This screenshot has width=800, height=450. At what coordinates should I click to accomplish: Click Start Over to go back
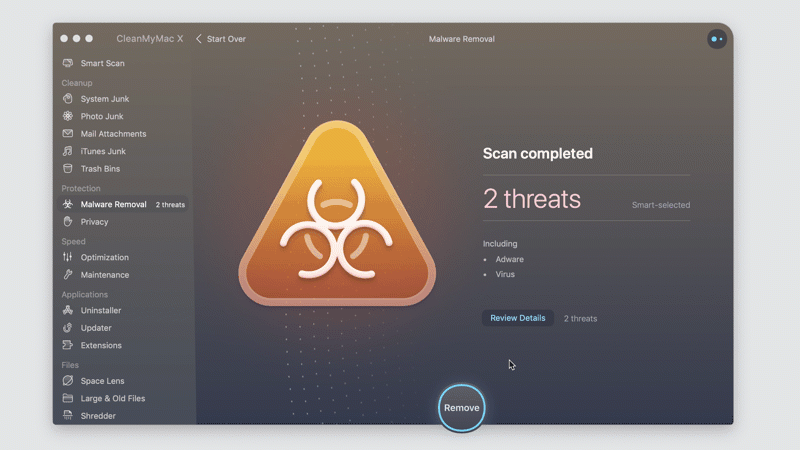coord(226,39)
